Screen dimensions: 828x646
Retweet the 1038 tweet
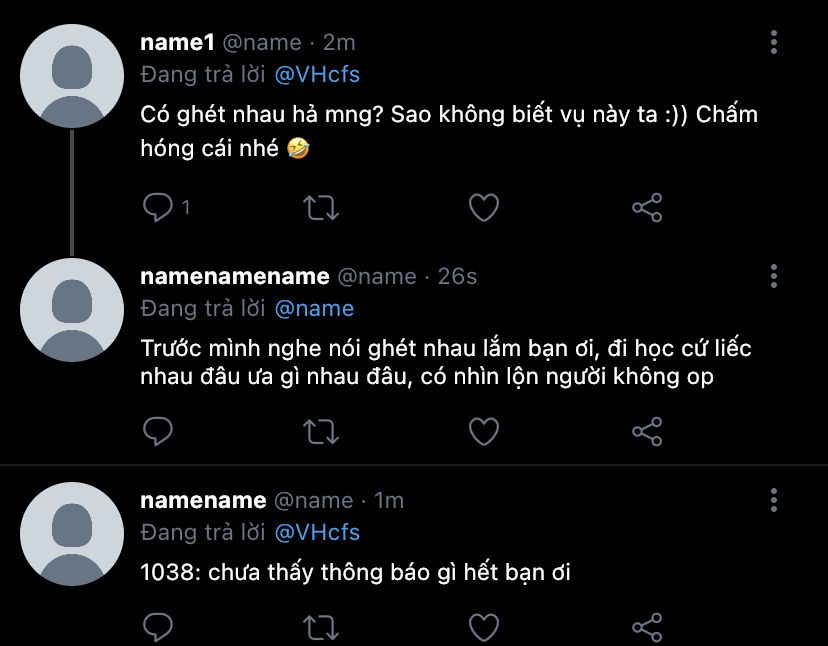point(321,627)
